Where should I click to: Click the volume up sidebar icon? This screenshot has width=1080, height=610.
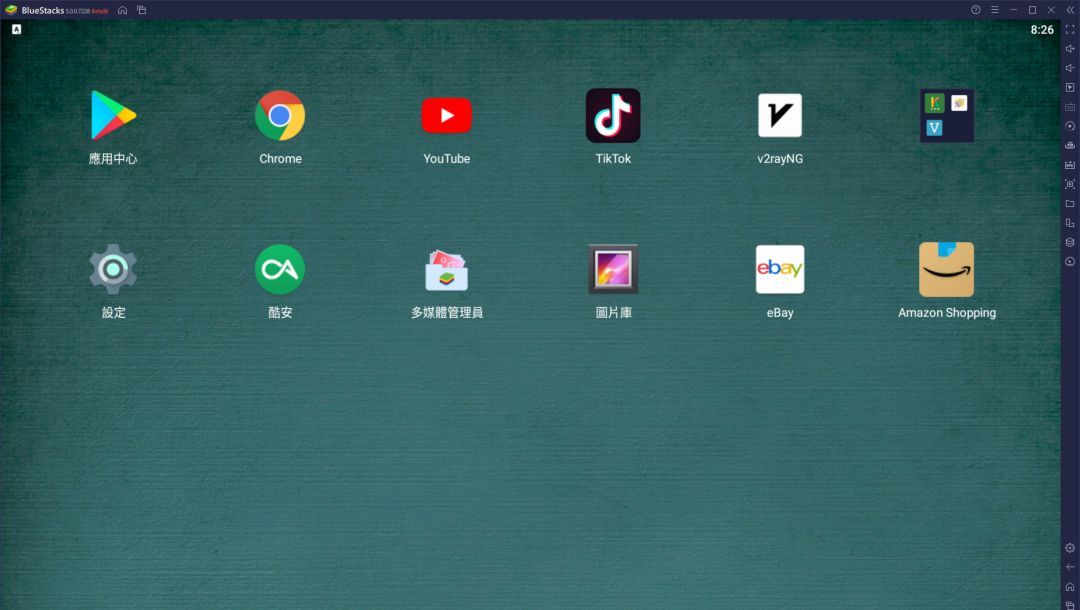[x=1070, y=49]
